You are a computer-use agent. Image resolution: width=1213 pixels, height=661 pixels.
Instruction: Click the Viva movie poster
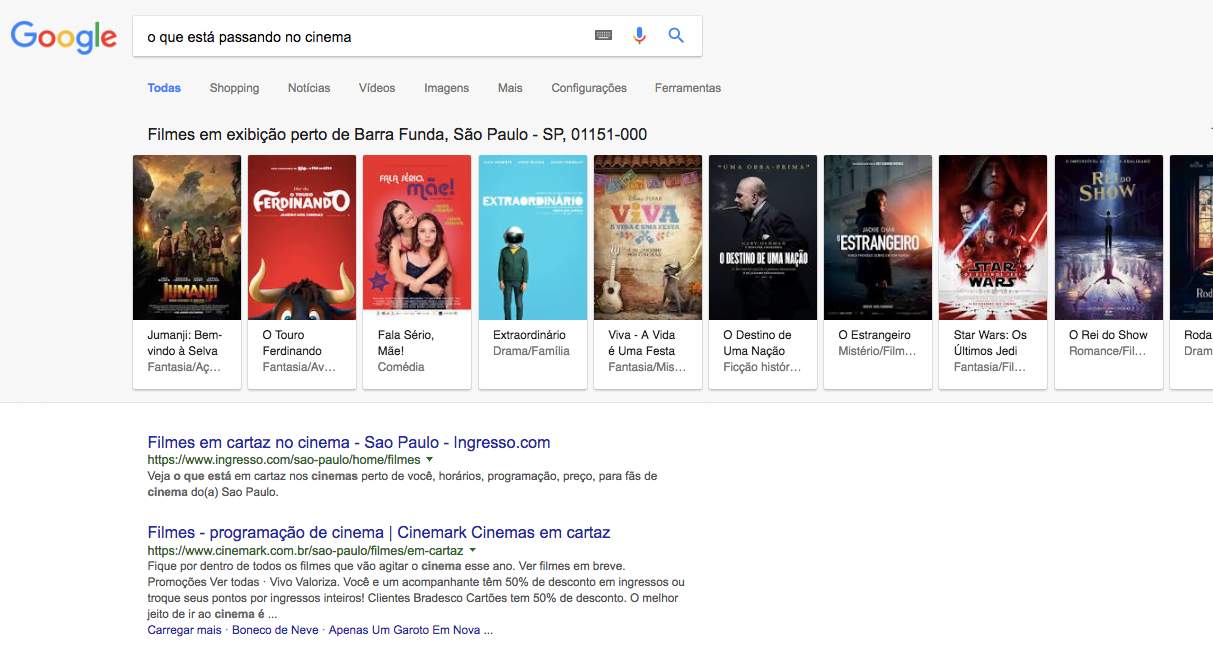coord(648,237)
